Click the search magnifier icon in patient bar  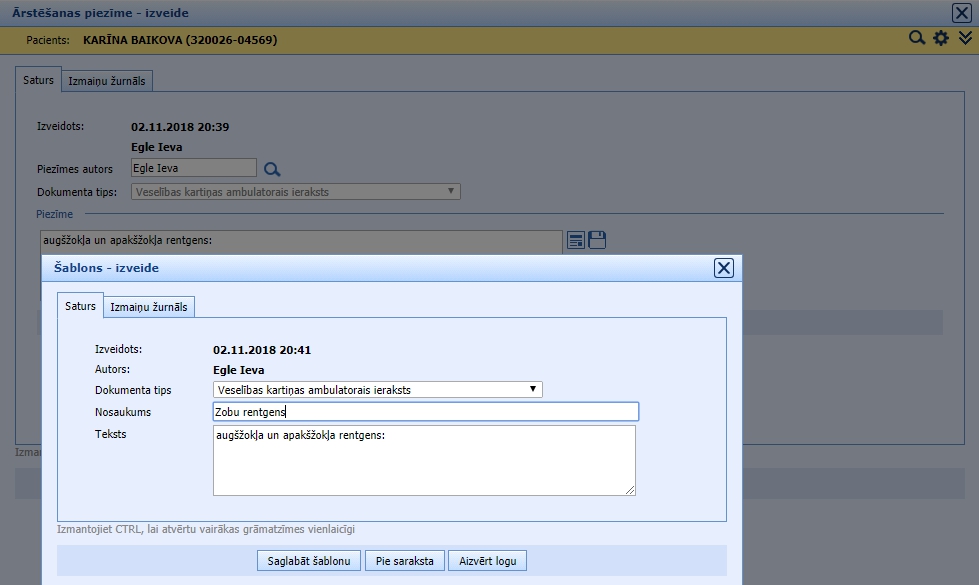pyautogui.click(x=917, y=38)
